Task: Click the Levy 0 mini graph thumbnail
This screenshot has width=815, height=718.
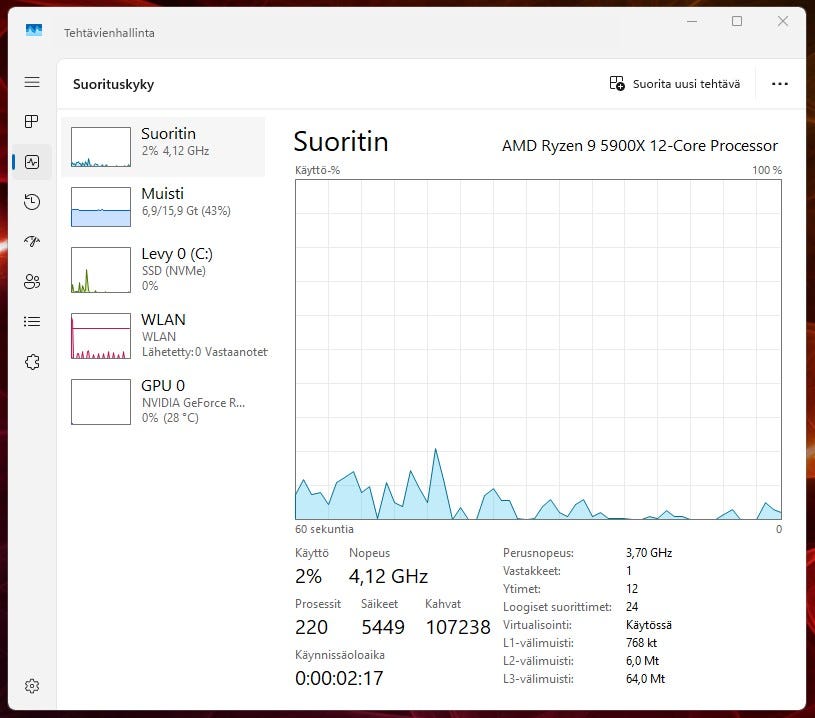Action: (x=101, y=270)
